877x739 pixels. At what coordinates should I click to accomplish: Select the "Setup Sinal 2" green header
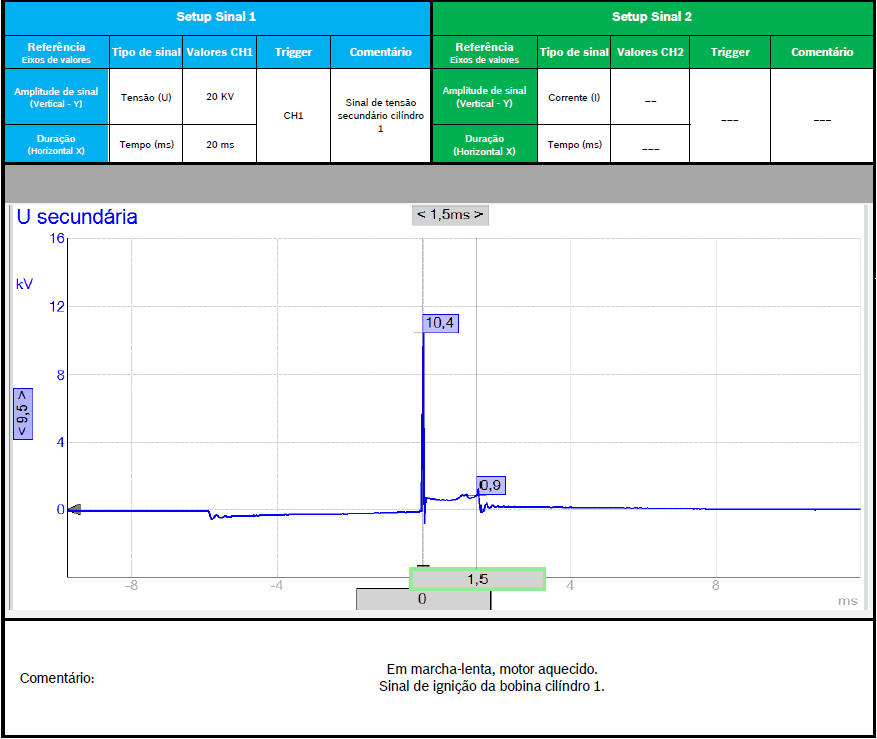click(651, 17)
